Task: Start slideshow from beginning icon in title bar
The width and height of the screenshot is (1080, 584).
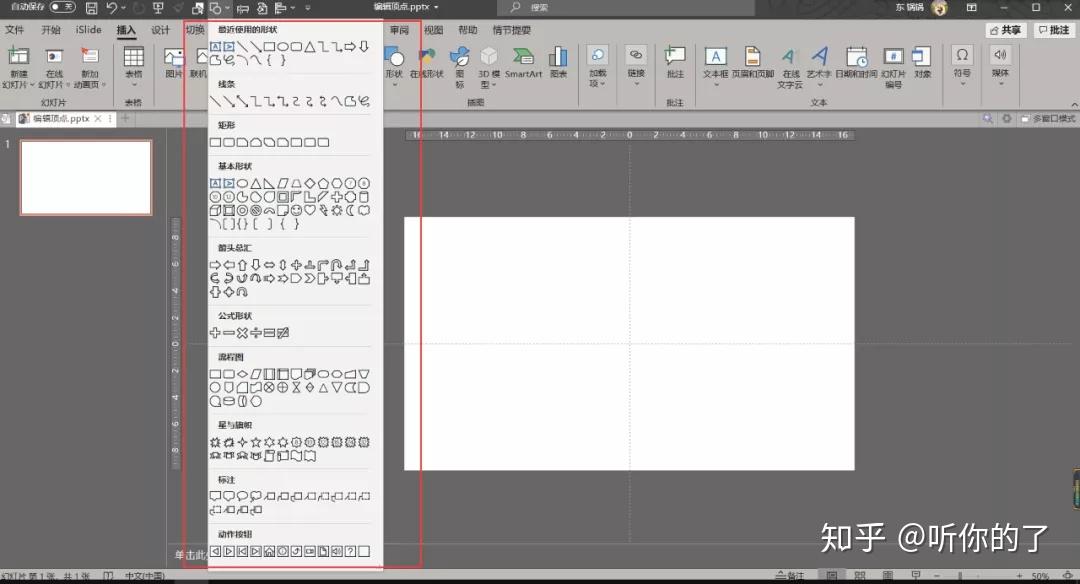Action: 158,8
